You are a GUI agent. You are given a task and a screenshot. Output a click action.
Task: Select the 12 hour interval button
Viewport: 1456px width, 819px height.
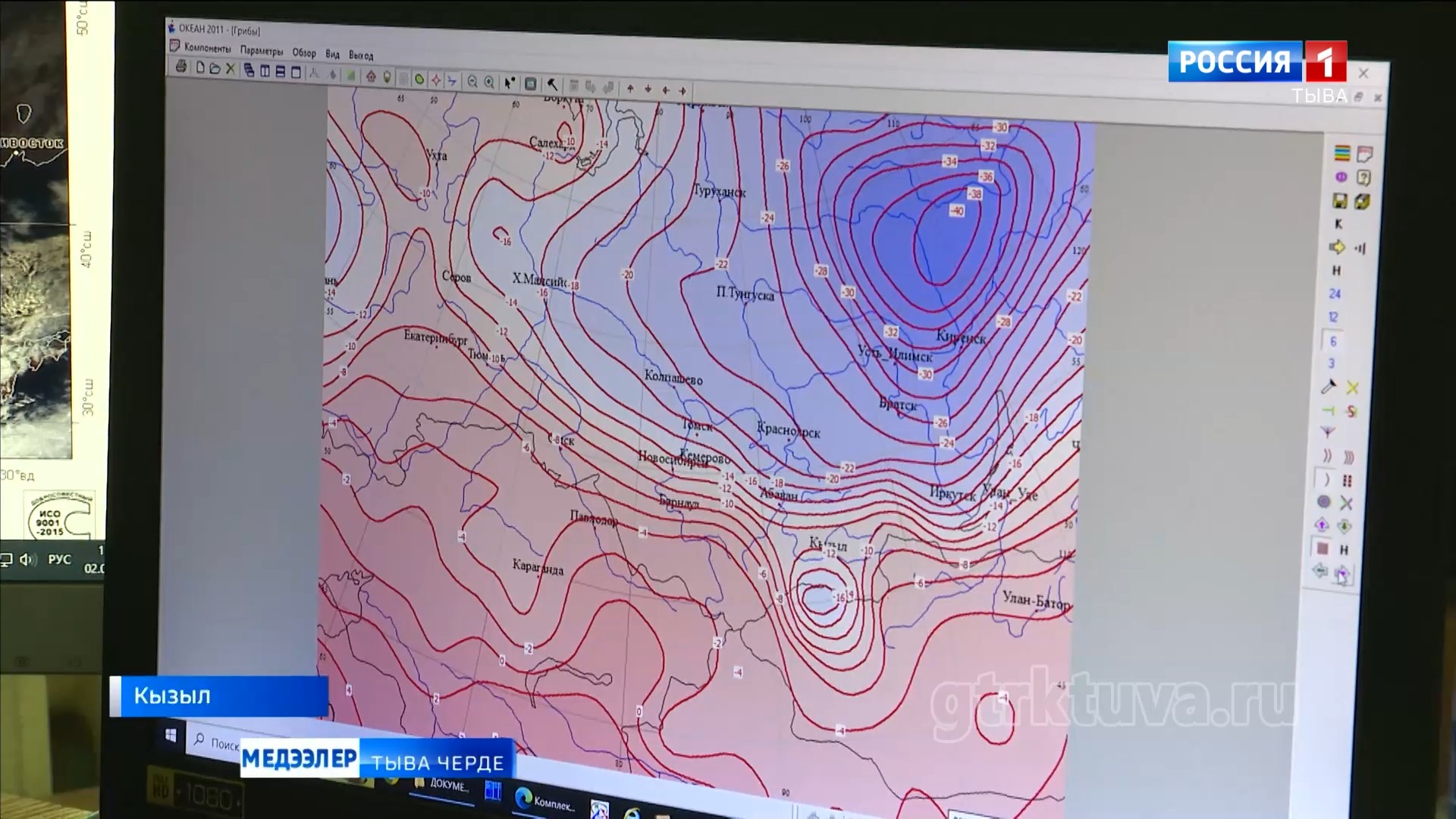pyautogui.click(x=1333, y=317)
